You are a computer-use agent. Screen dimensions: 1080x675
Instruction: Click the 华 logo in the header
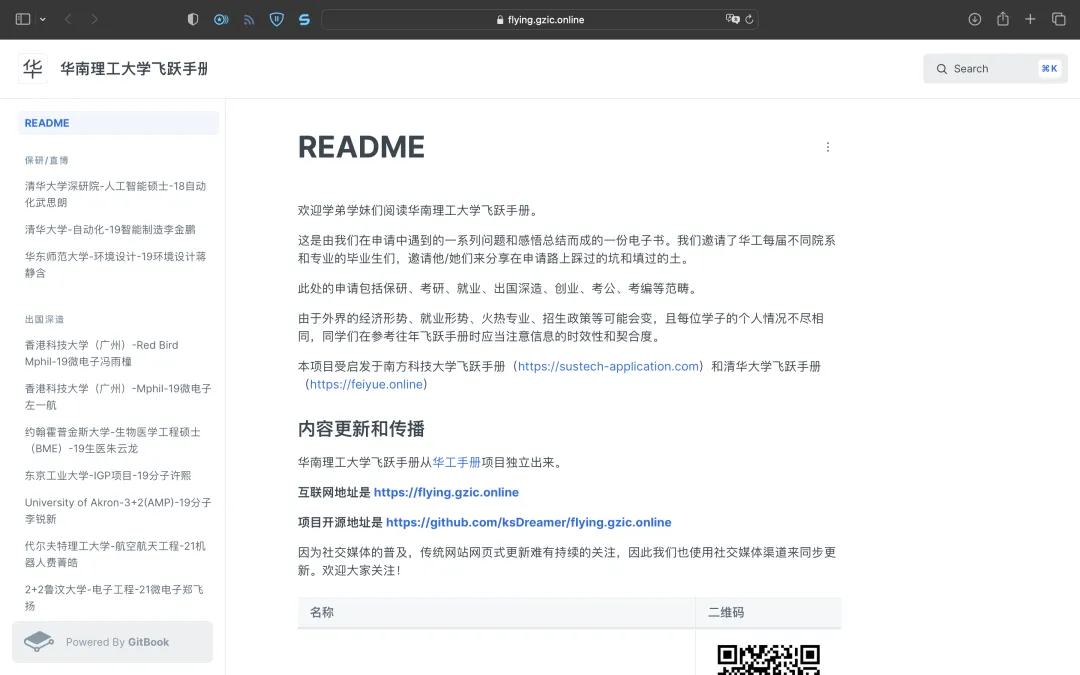pyautogui.click(x=33, y=69)
